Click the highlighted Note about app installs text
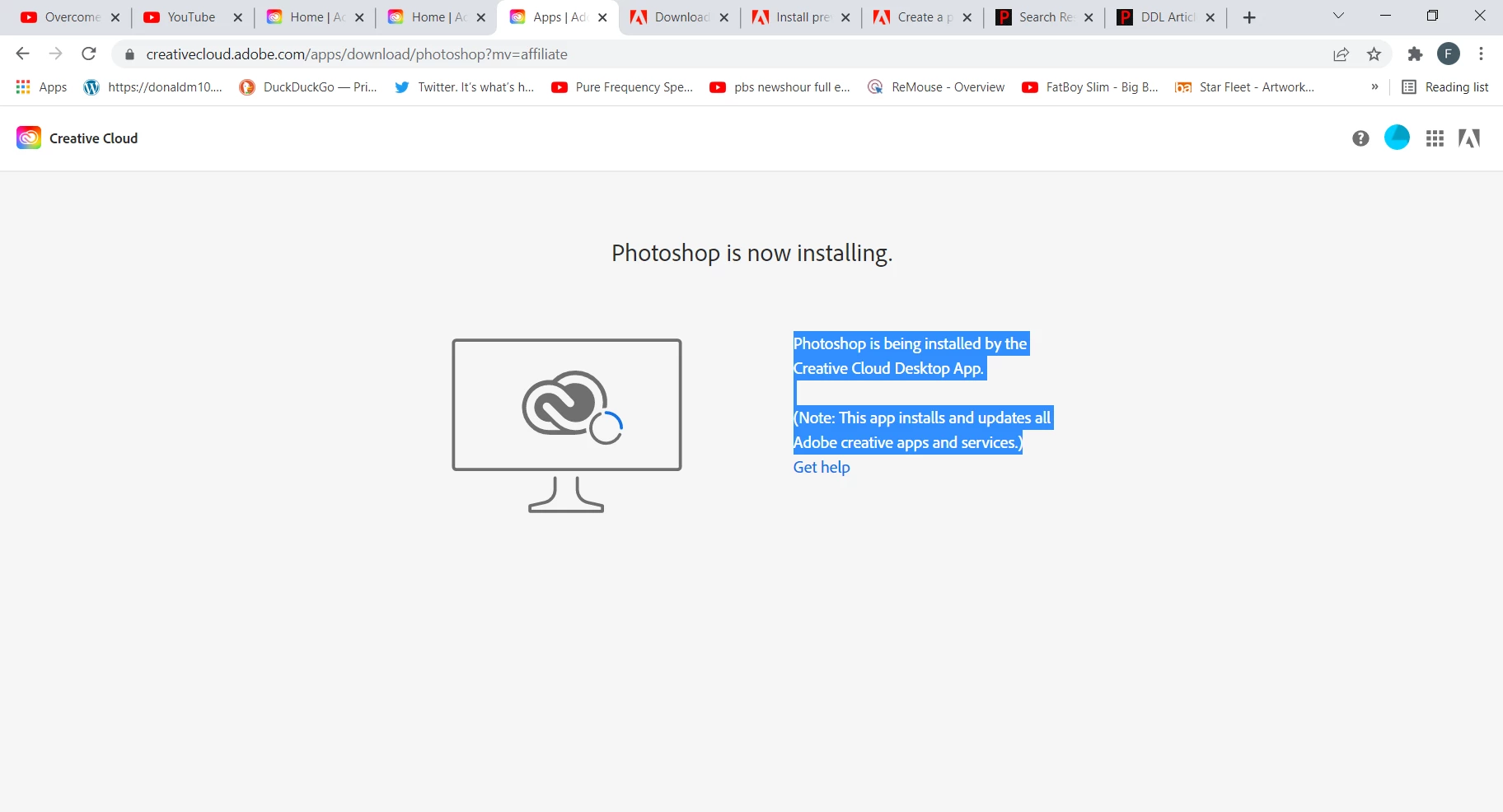 (x=922, y=430)
